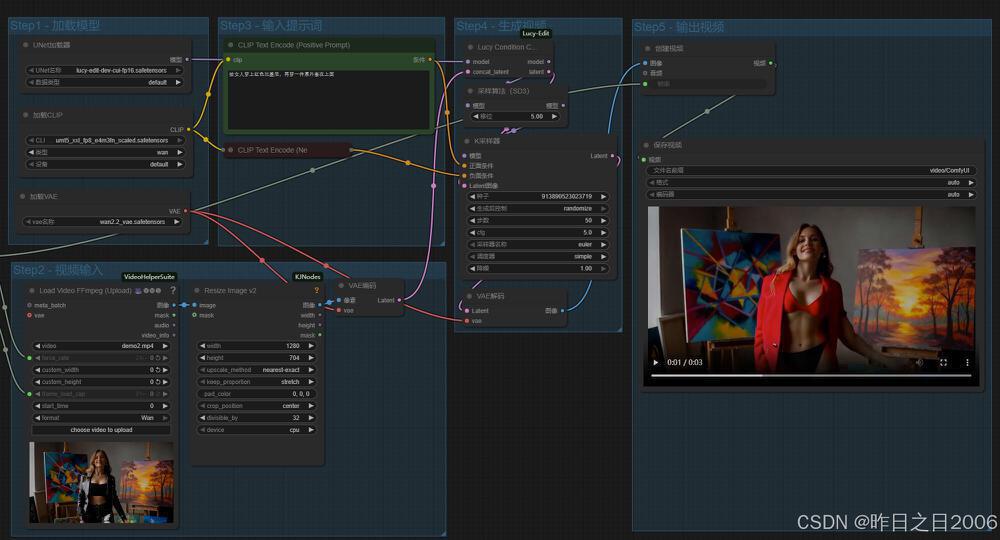The height and width of the screenshot is (540, 1000).
Task: Click the VideoHelperSuite badge label
Action: [149, 276]
